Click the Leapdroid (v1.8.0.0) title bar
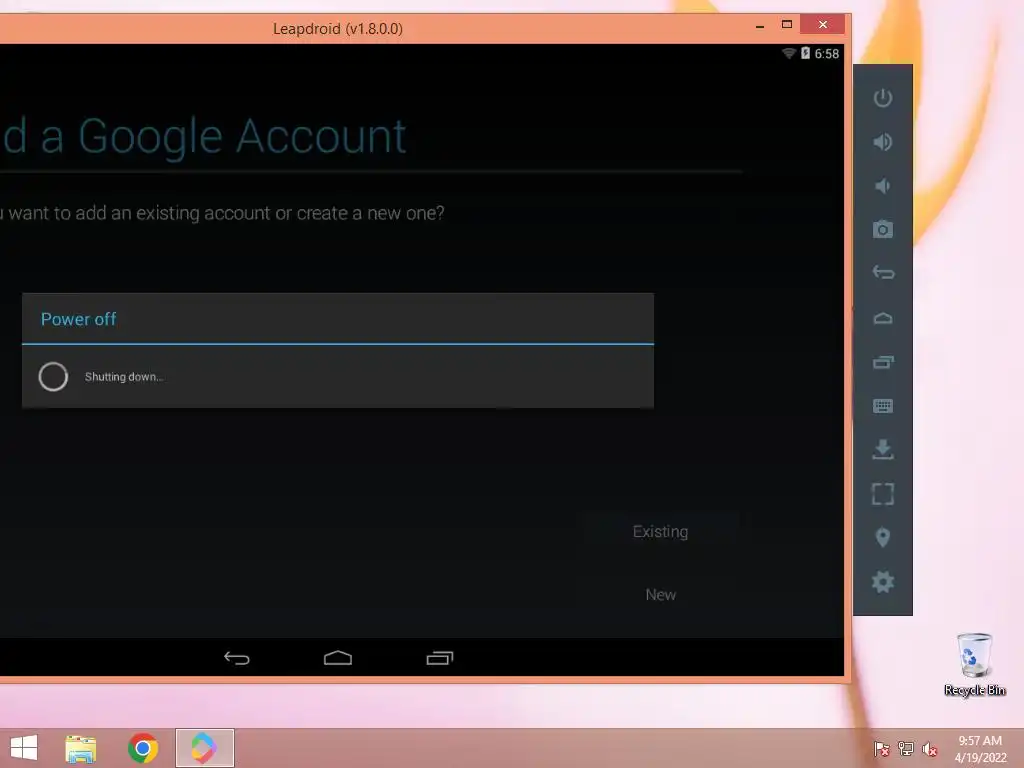1024x768 pixels. click(x=338, y=29)
